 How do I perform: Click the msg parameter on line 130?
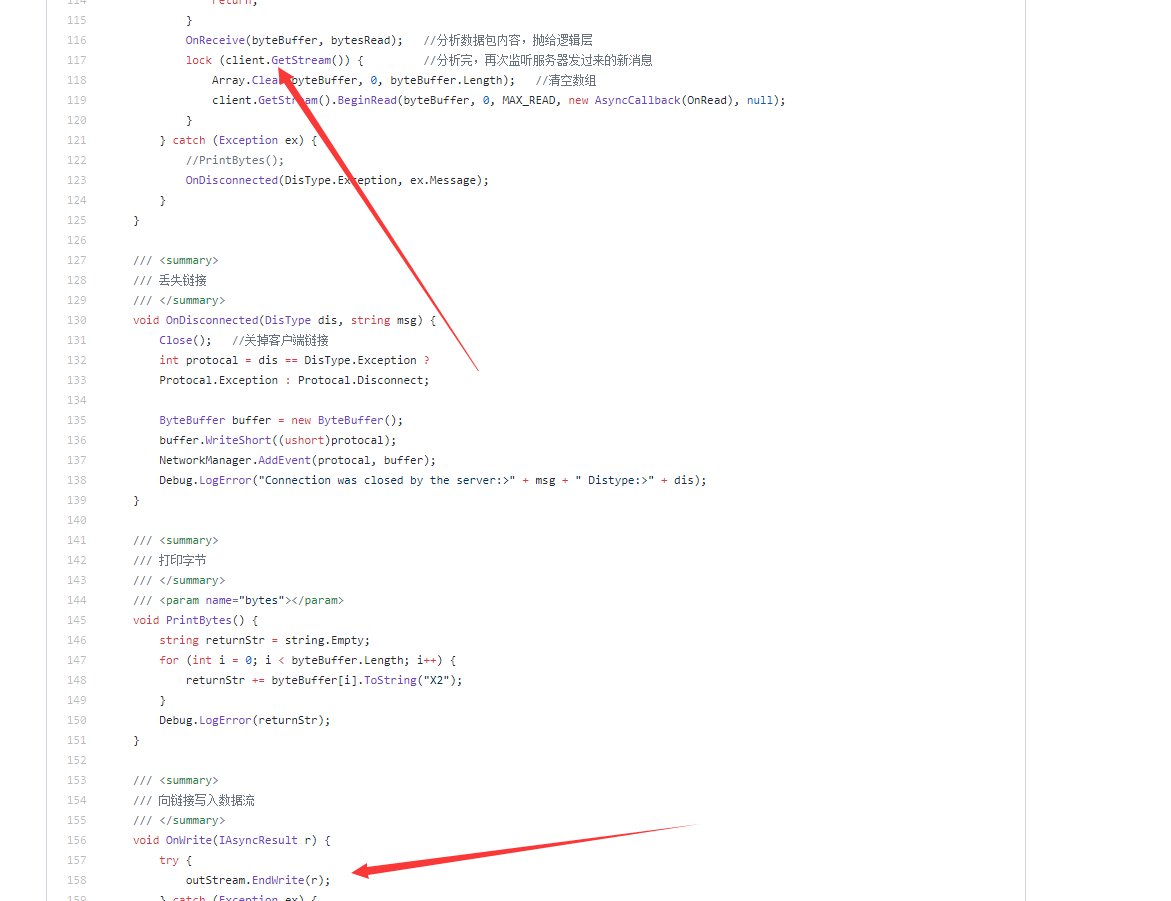[406, 321]
